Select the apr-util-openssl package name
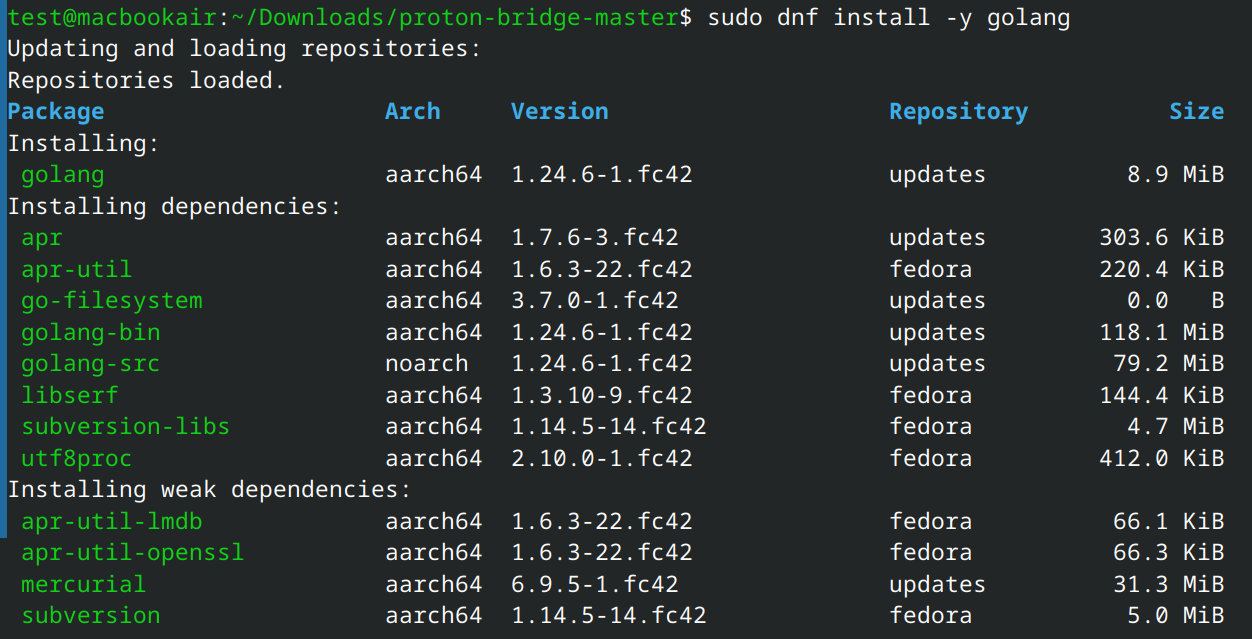 pyautogui.click(x=132, y=553)
